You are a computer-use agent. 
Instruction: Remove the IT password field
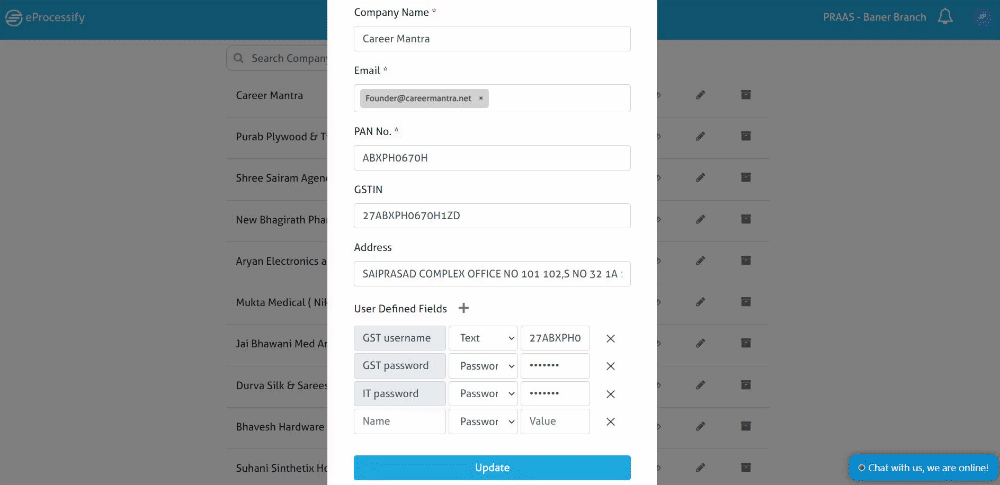610,394
